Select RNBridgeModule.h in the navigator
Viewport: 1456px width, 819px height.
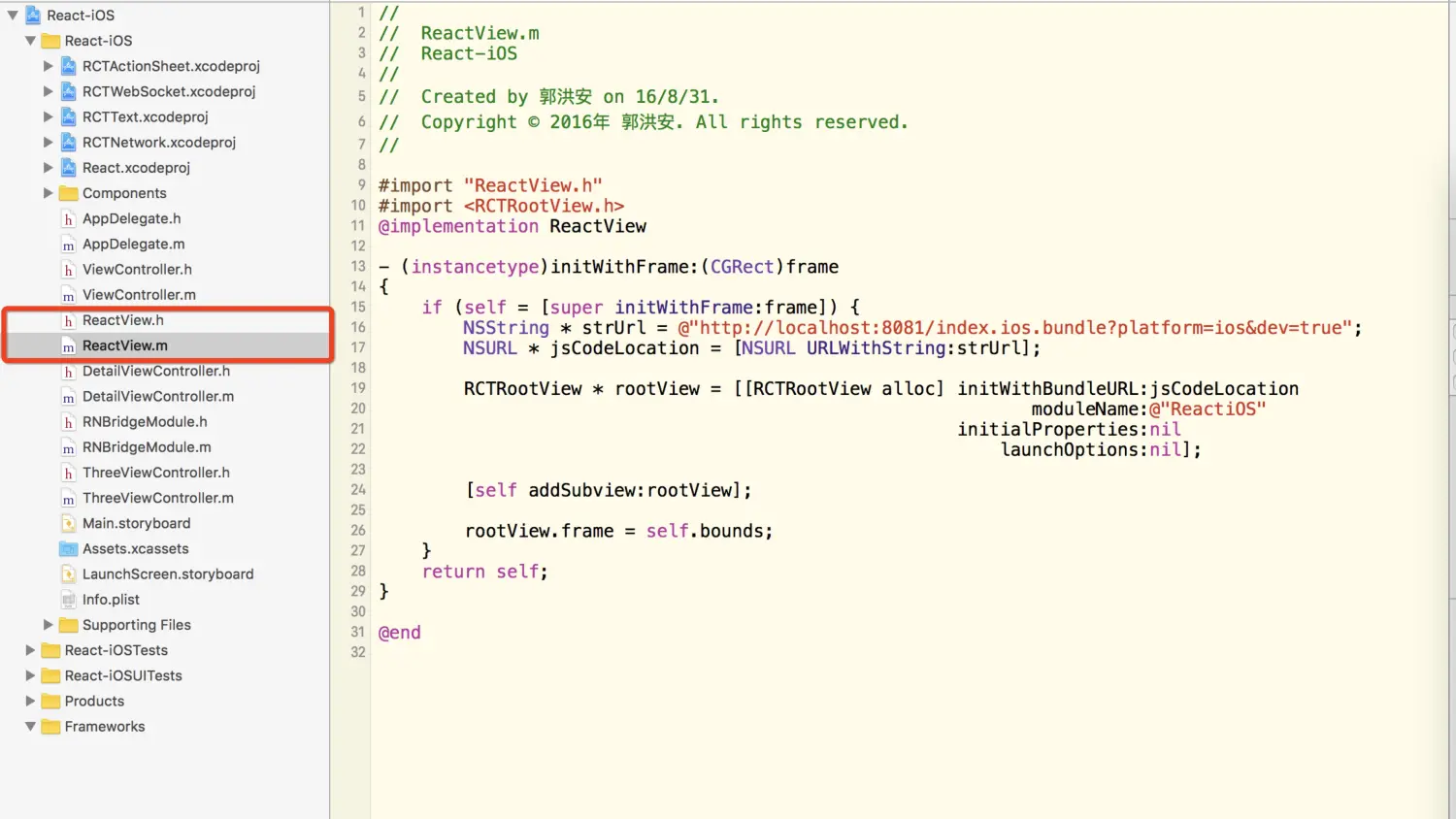[x=145, y=421]
